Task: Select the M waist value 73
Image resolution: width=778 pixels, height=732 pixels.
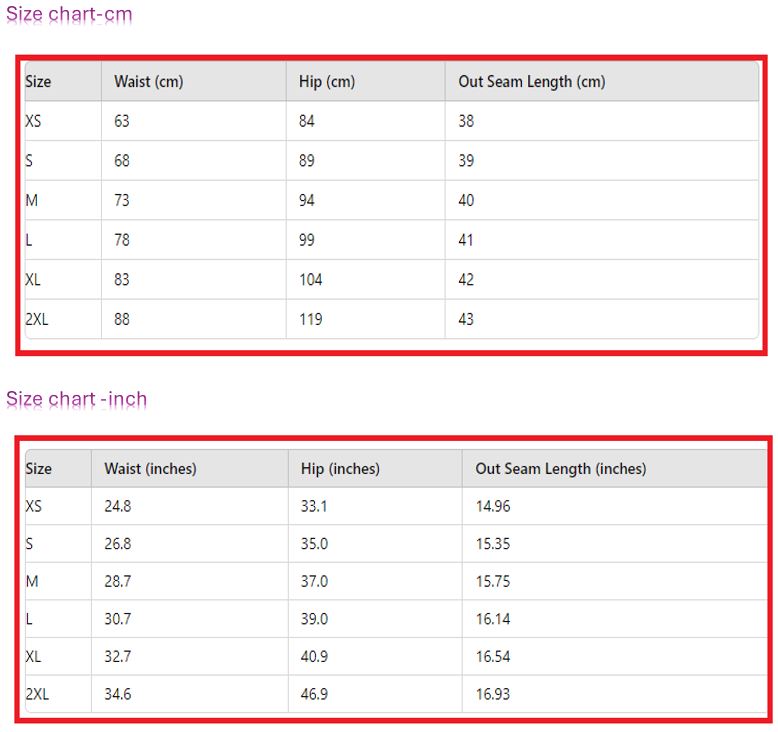Action: [x=122, y=201]
